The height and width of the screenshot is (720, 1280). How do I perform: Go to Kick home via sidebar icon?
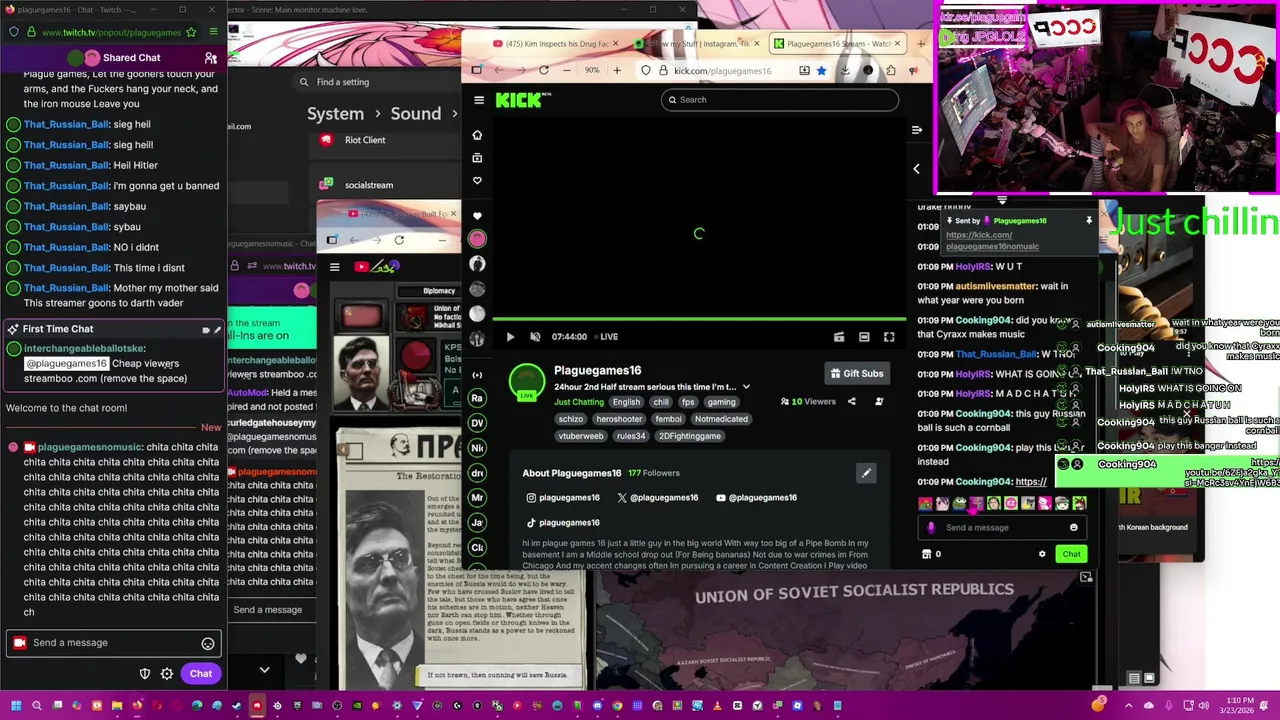click(477, 135)
